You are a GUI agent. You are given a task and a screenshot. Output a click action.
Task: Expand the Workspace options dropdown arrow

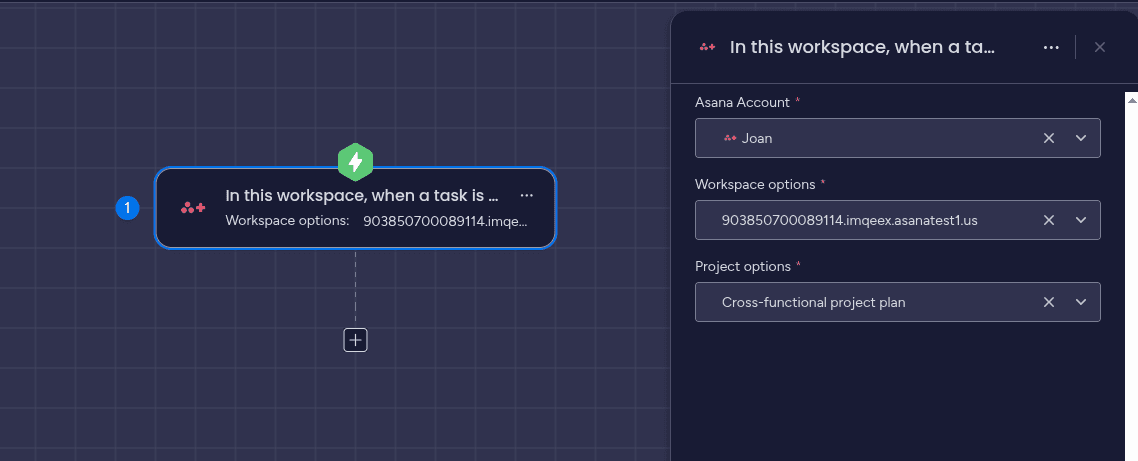click(1081, 220)
